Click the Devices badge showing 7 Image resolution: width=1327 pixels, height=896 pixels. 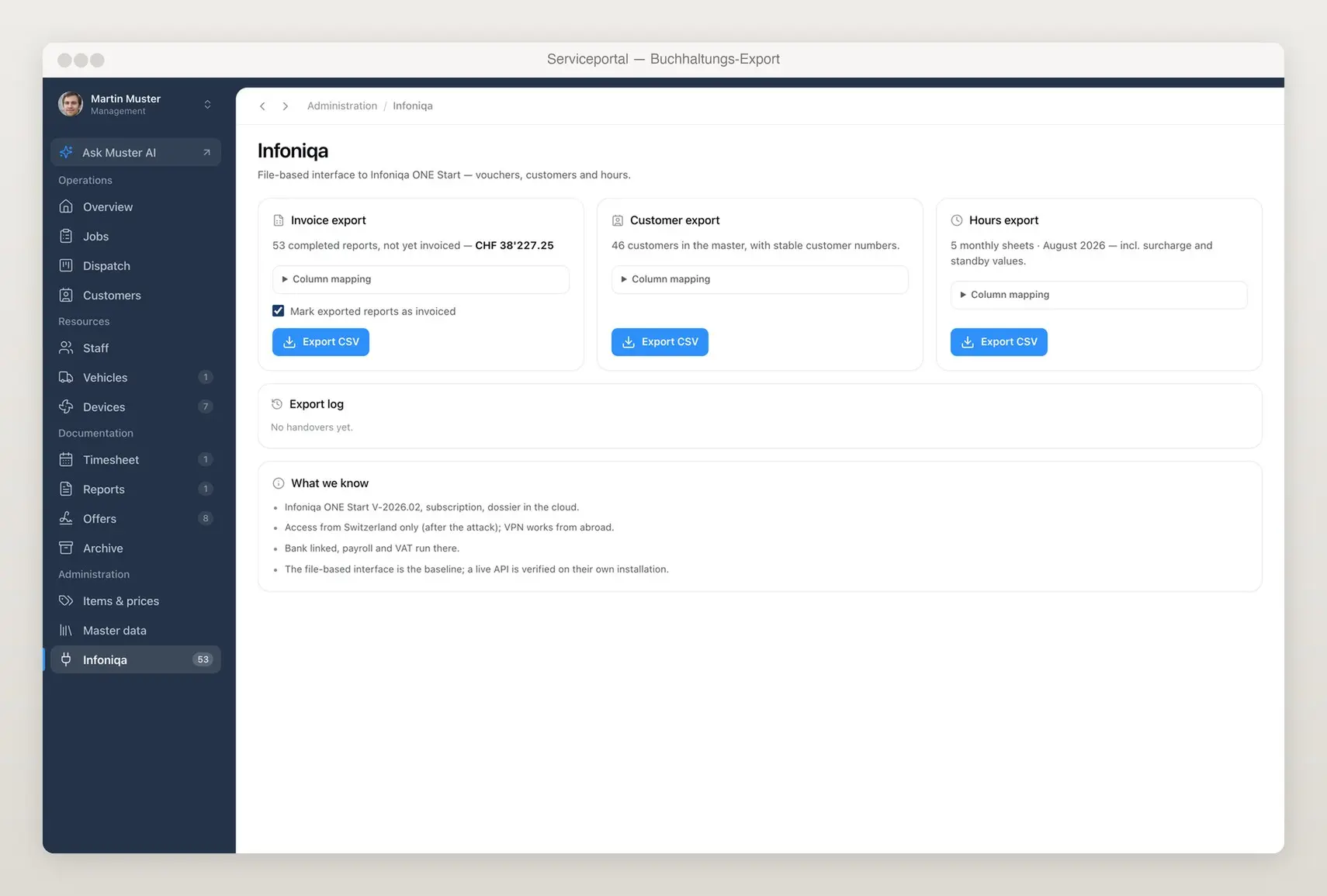click(x=206, y=406)
